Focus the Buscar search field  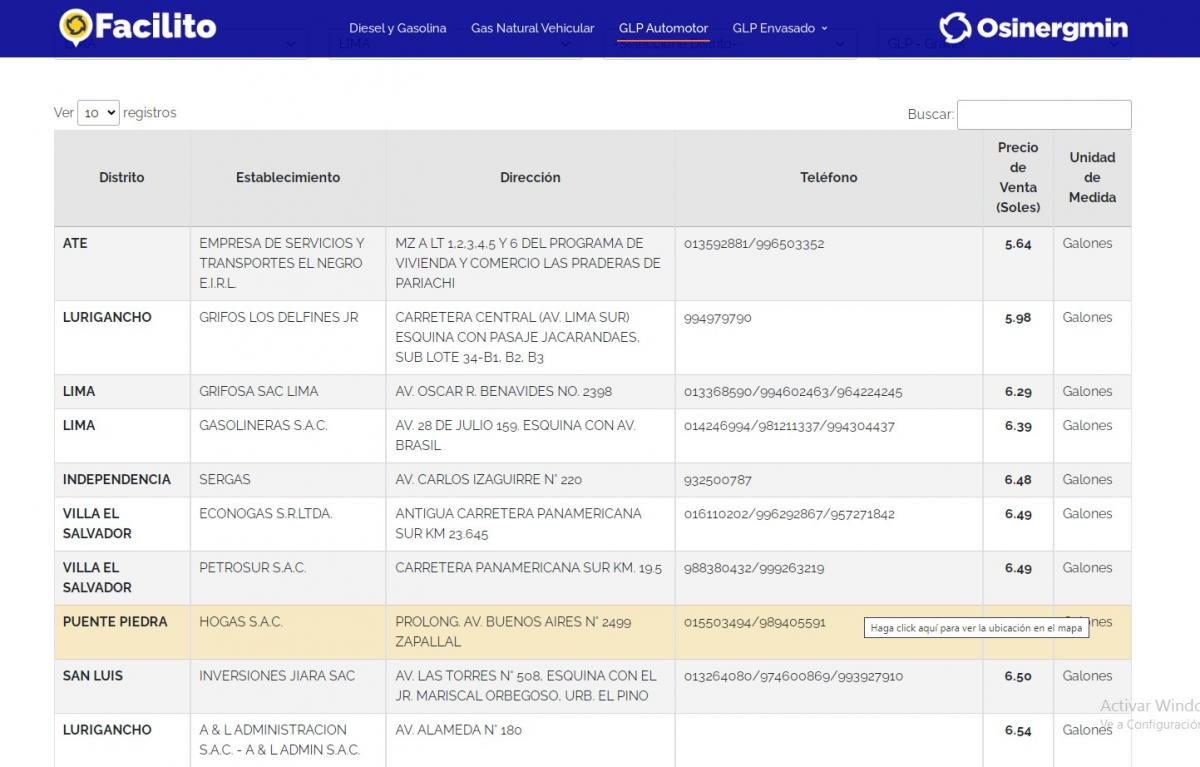(x=1044, y=114)
